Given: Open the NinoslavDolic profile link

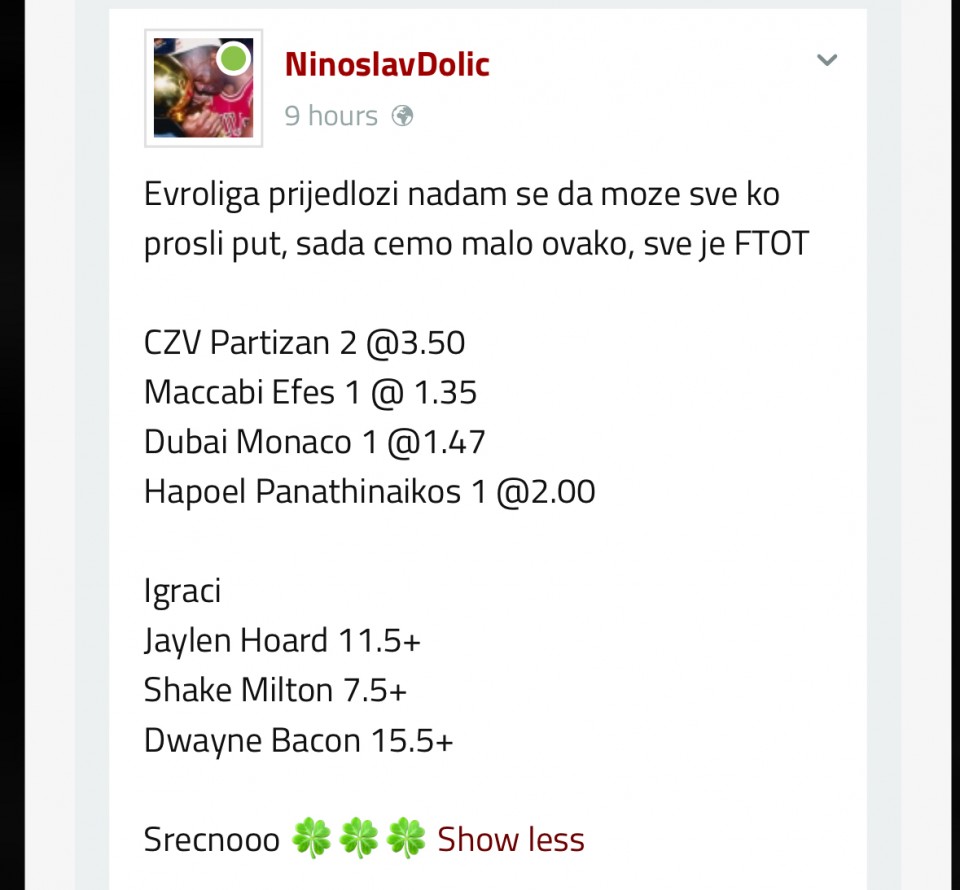Looking at the screenshot, I should click(387, 64).
